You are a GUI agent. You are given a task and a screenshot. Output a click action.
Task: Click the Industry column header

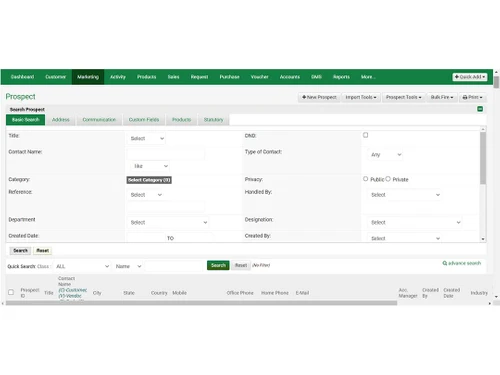pyautogui.click(x=479, y=293)
